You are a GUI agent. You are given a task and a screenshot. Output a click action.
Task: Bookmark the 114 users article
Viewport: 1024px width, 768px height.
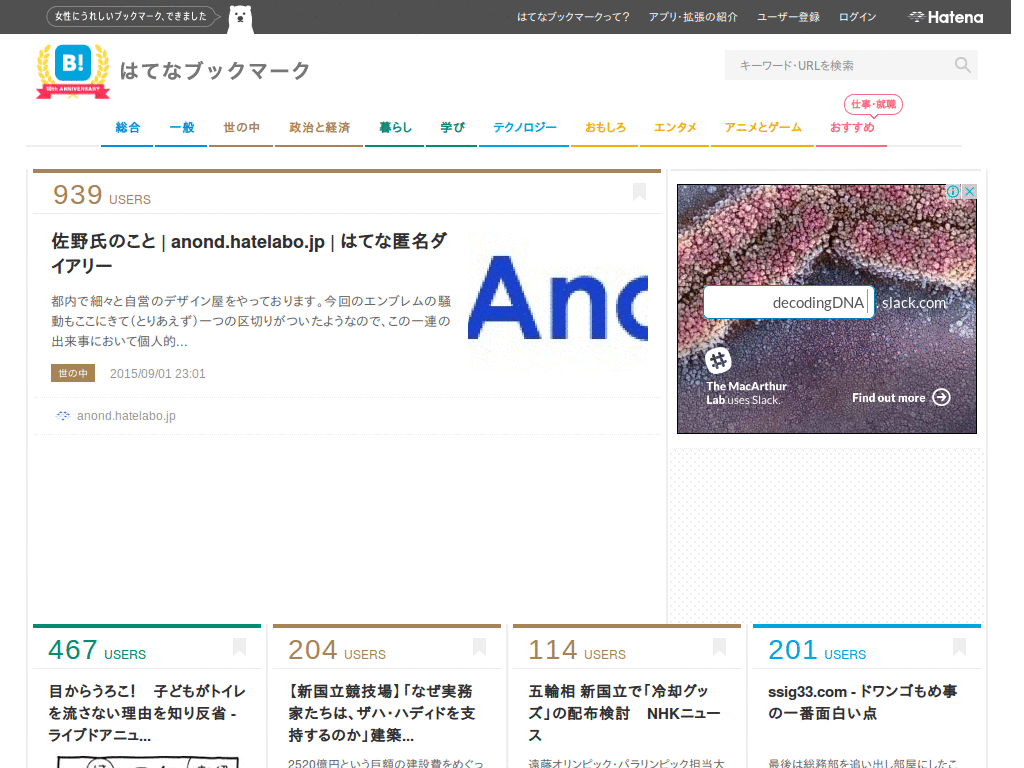coord(719,647)
